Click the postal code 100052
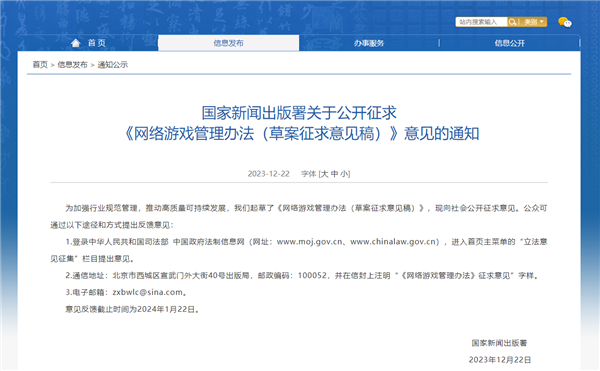This screenshot has width=600, height=371. point(312,275)
